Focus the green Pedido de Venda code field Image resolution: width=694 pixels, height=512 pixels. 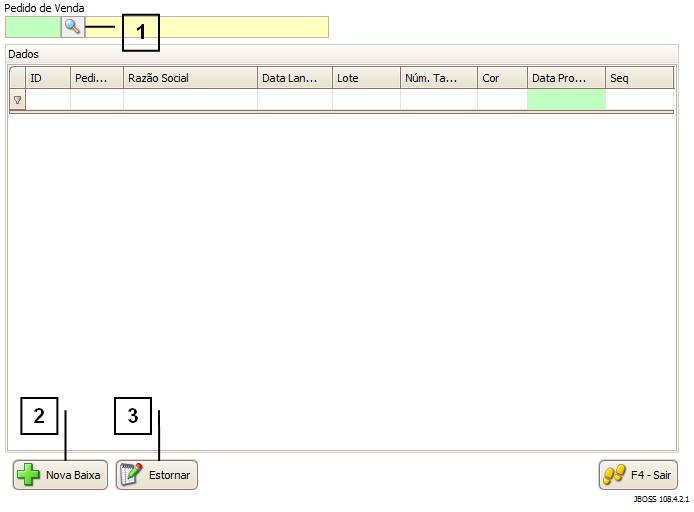pyautogui.click(x=32, y=27)
